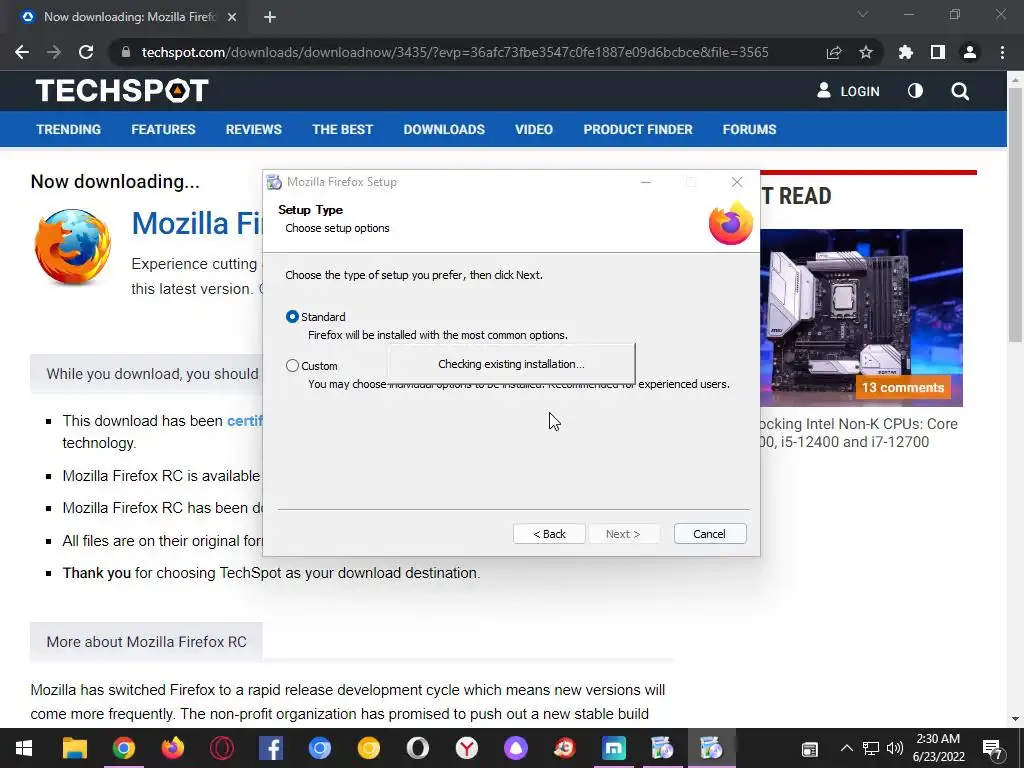
Task: Open the FORUMS nav item
Action: coord(749,129)
